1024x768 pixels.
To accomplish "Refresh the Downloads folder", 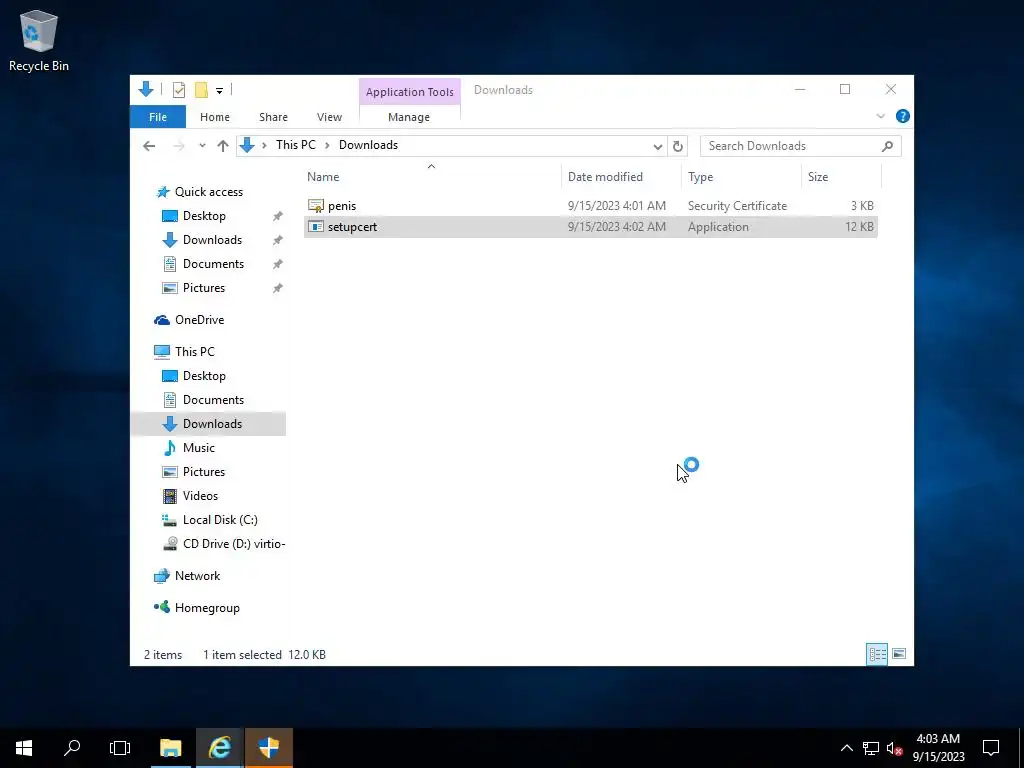I will (x=678, y=146).
